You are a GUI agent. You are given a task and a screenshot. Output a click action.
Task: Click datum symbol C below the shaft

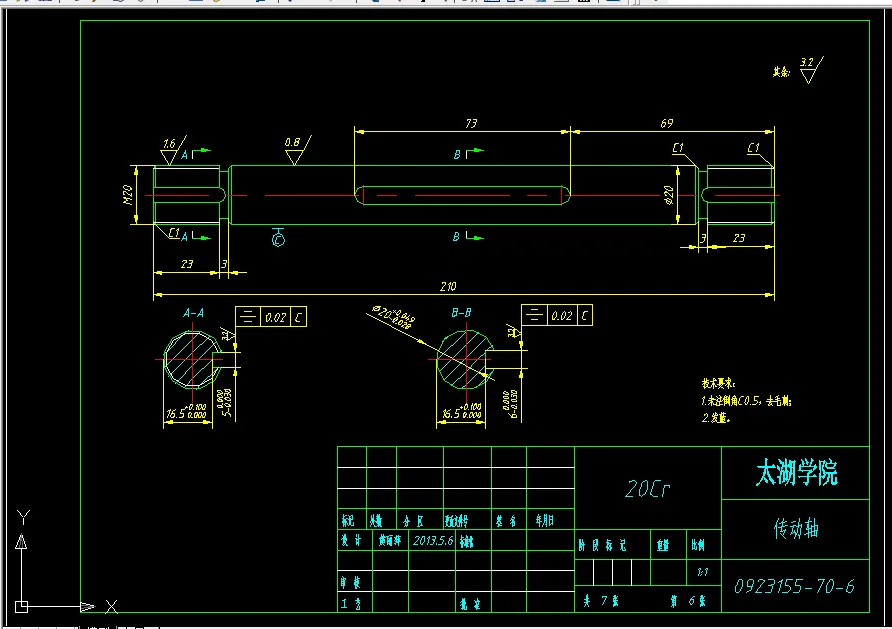point(278,237)
